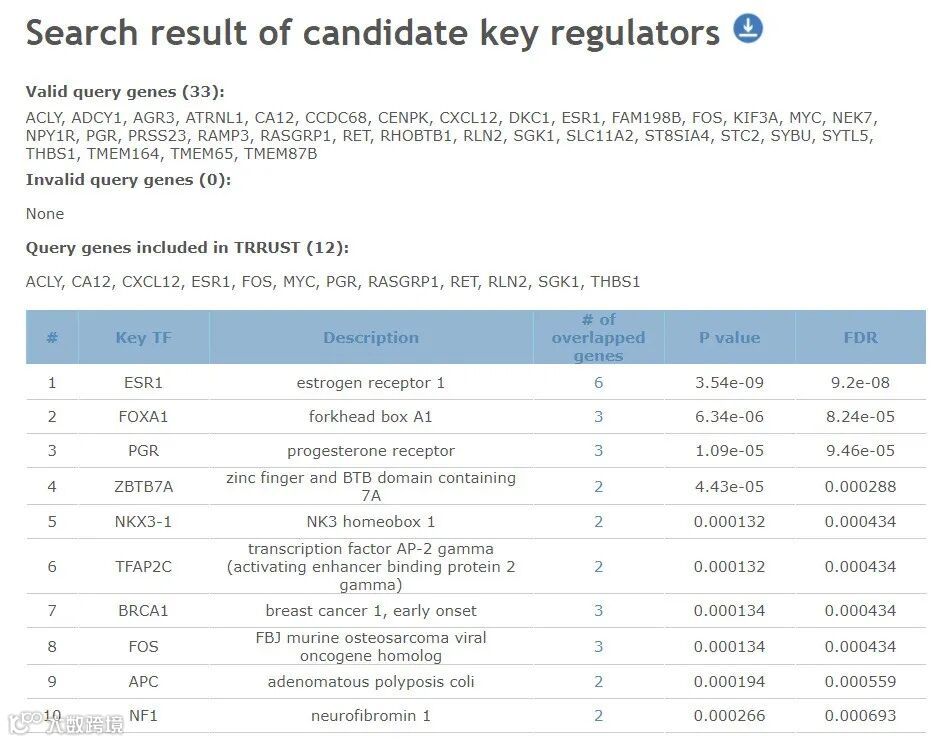Sort table by P value header
943x742 pixels.
pyautogui.click(x=729, y=338)
